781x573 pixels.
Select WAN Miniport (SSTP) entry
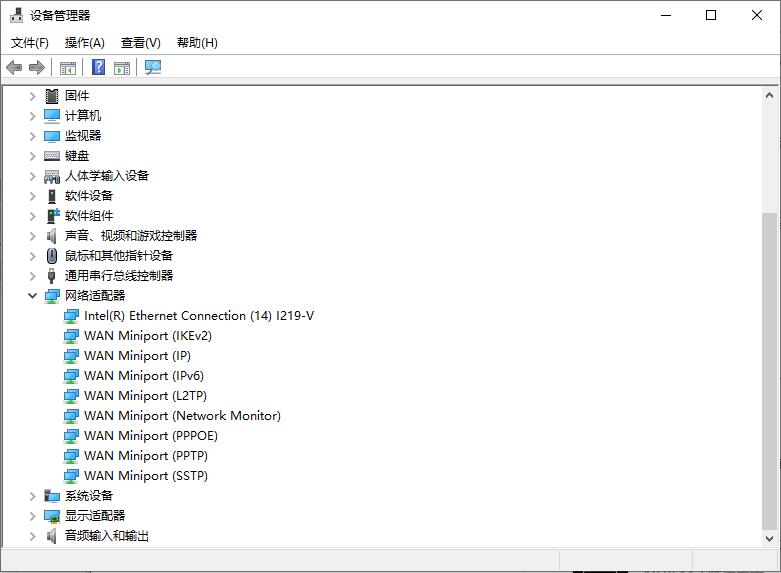pos(146,476)
